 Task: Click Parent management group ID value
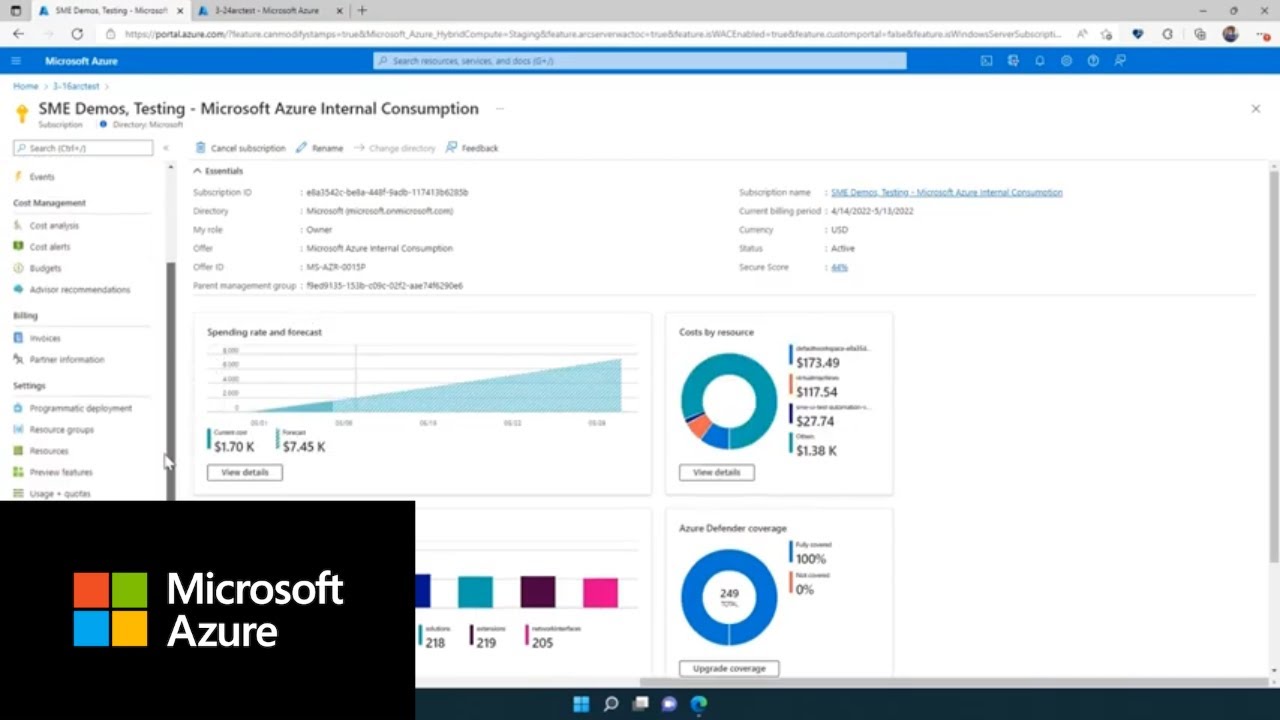tap(384, 286)
